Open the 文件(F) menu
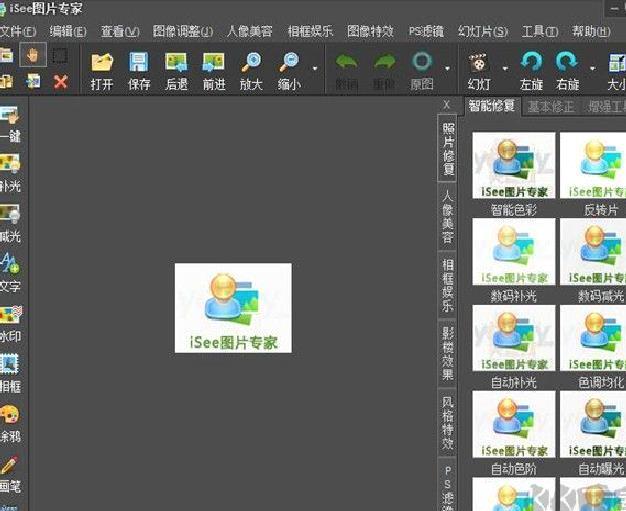The image size is (626, 511). click(x=18, y=31)
